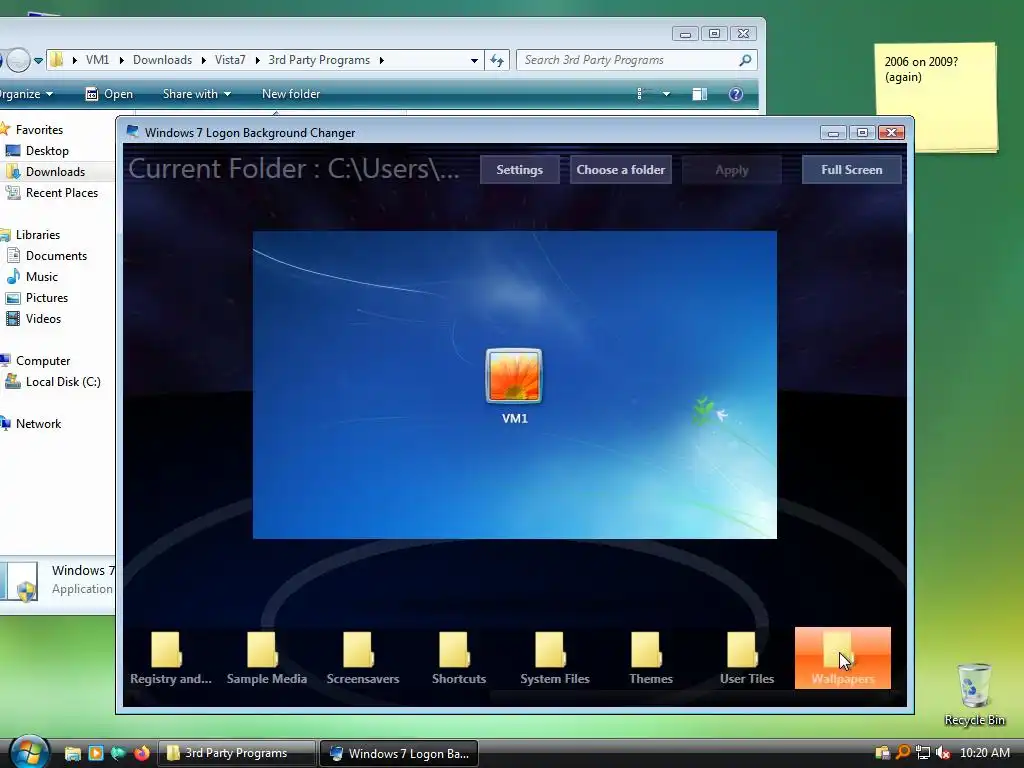Image resolution: width=1024 pixels, height=768 pixels.
Task: Open the Share with dropdown
Action: tap(197, 94)
